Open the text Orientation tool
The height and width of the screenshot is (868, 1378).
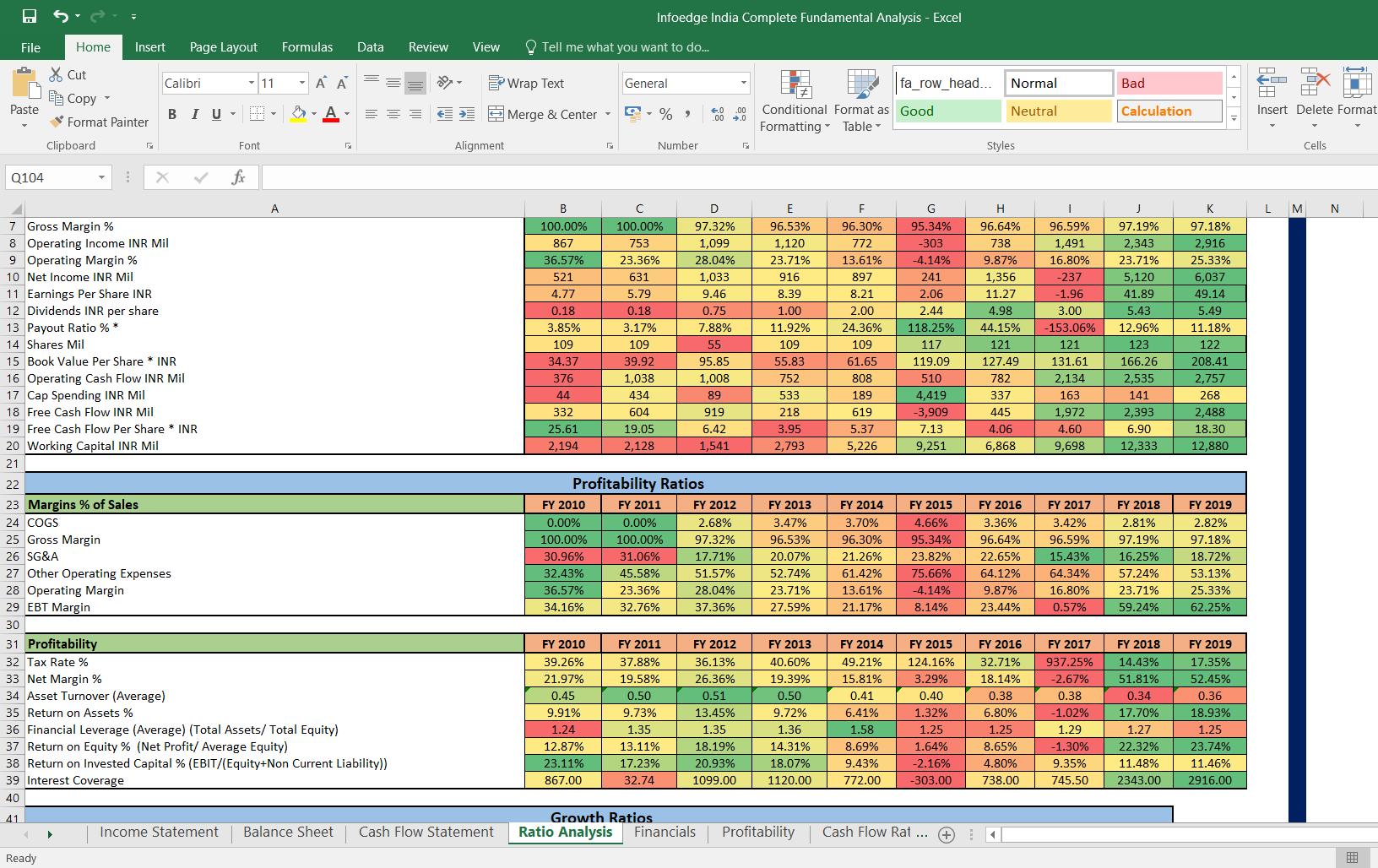[446, 82]
